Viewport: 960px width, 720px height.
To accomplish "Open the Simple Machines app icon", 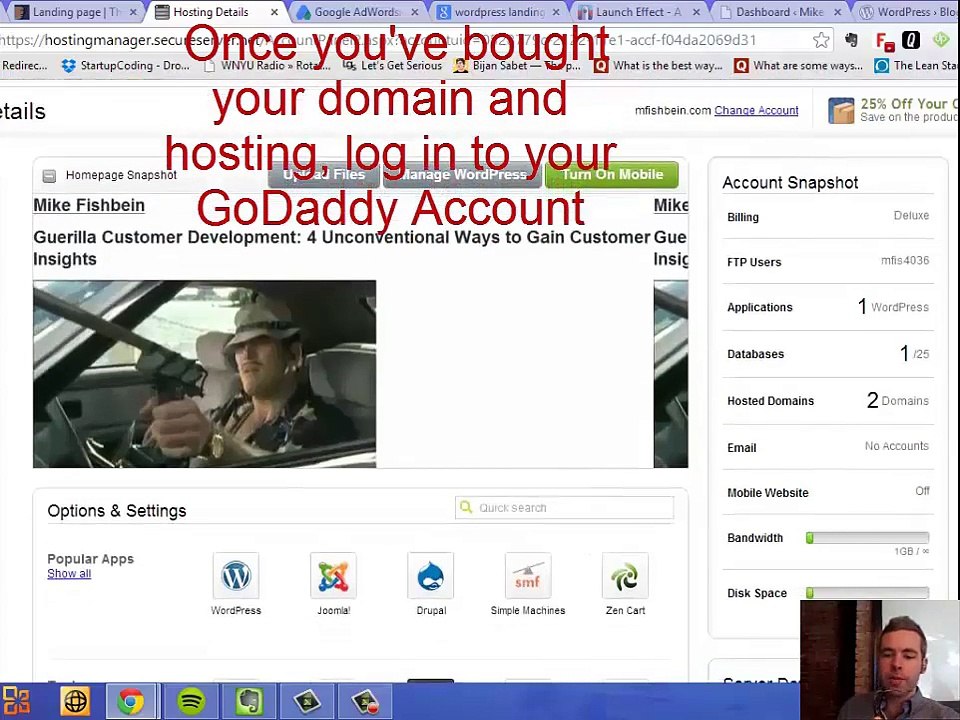I will (x=528, y=576).
